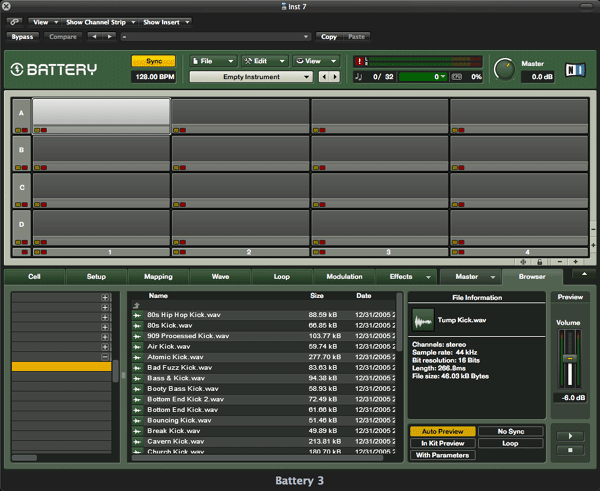
Task: Click the NI logo badge
Action: (574, 71)
